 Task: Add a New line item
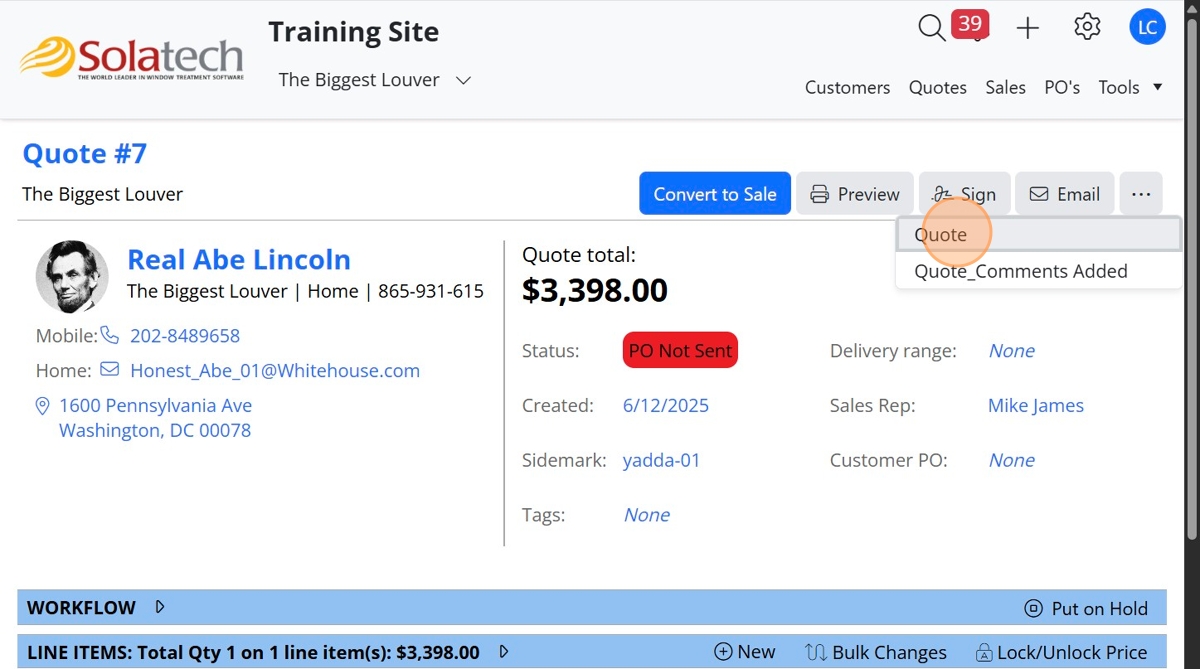click(x=745, y=652)
